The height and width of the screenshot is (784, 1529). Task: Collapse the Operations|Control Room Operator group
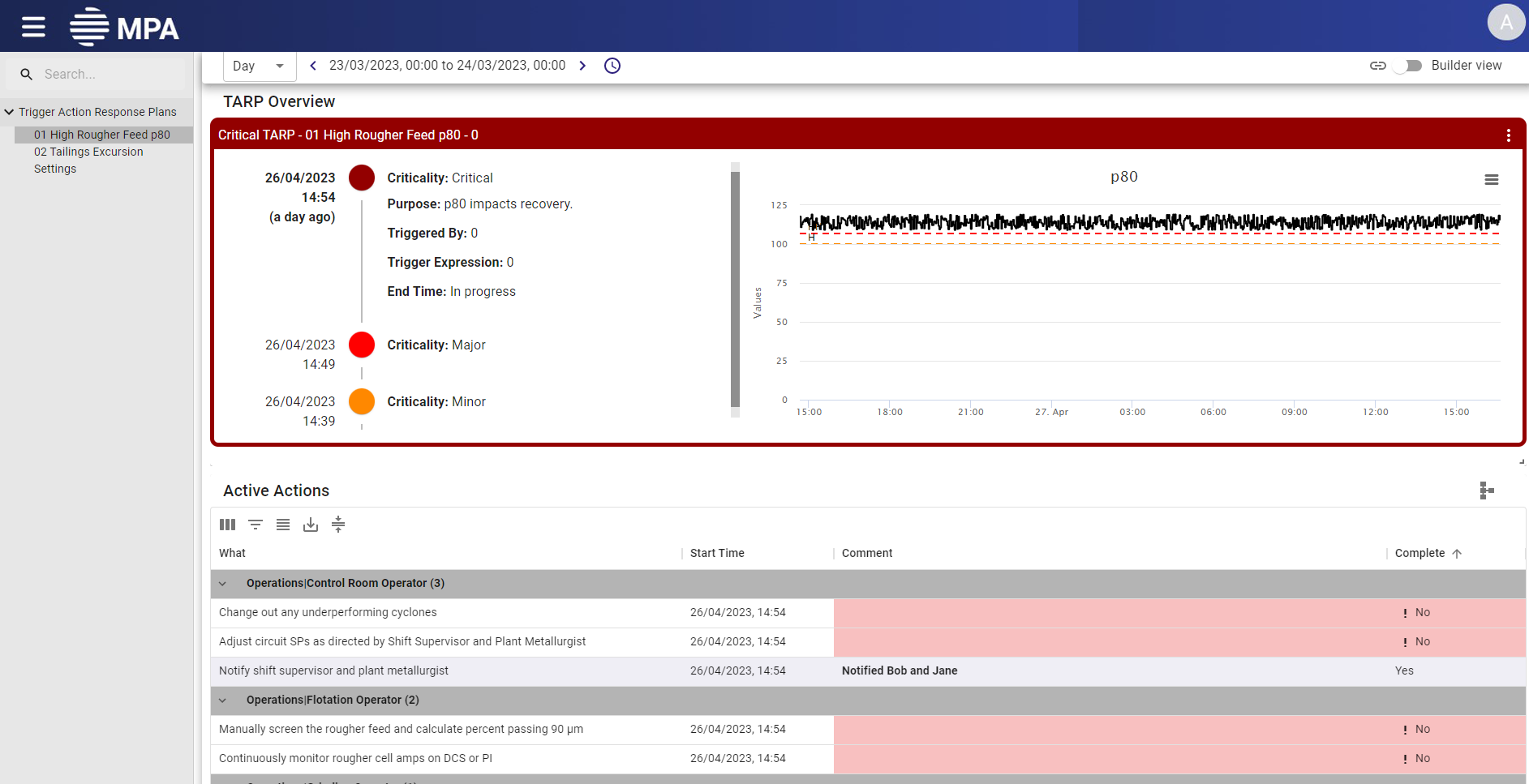coord(223,584)
